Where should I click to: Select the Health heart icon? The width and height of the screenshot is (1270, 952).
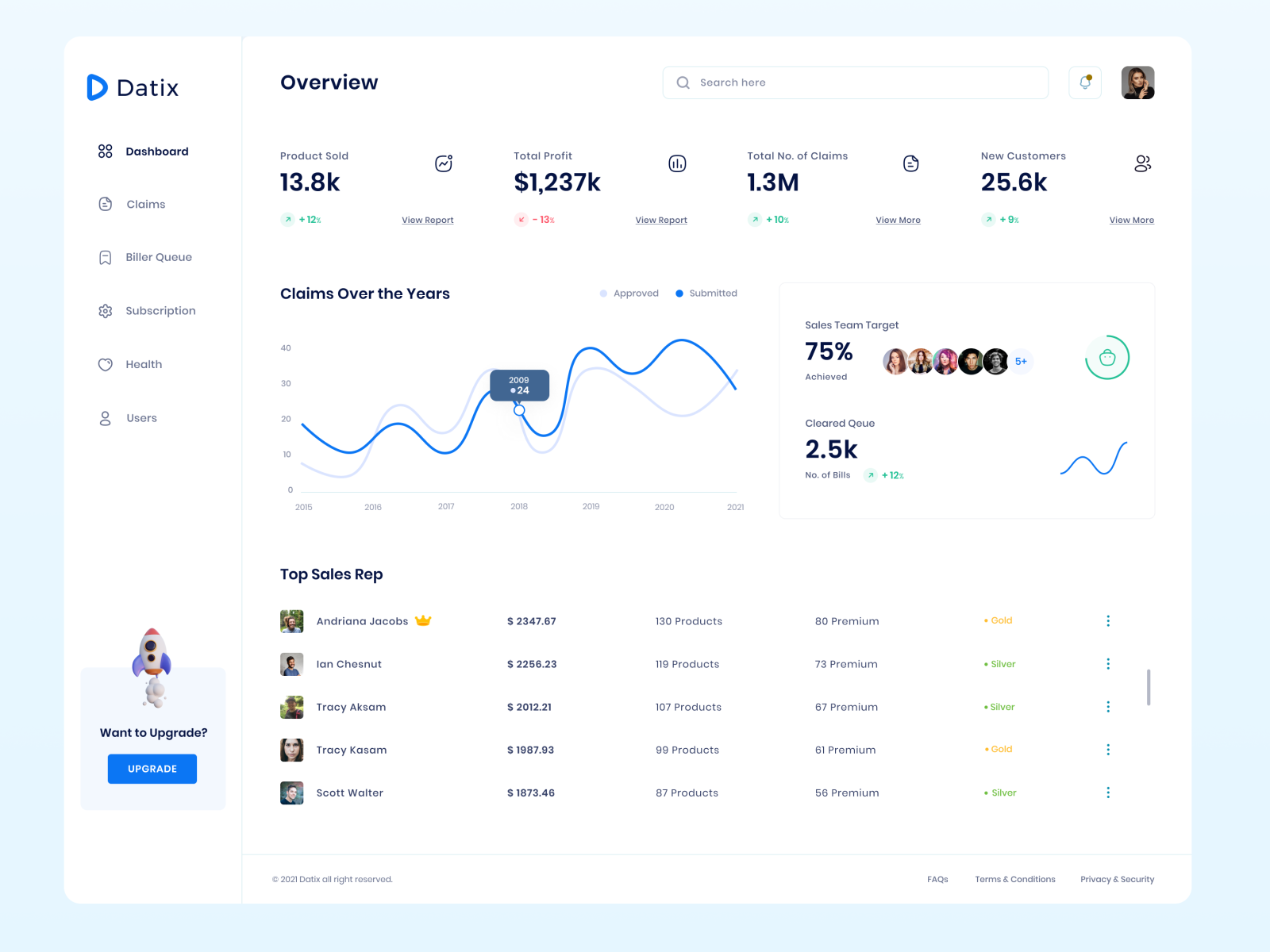pos(105,364)
